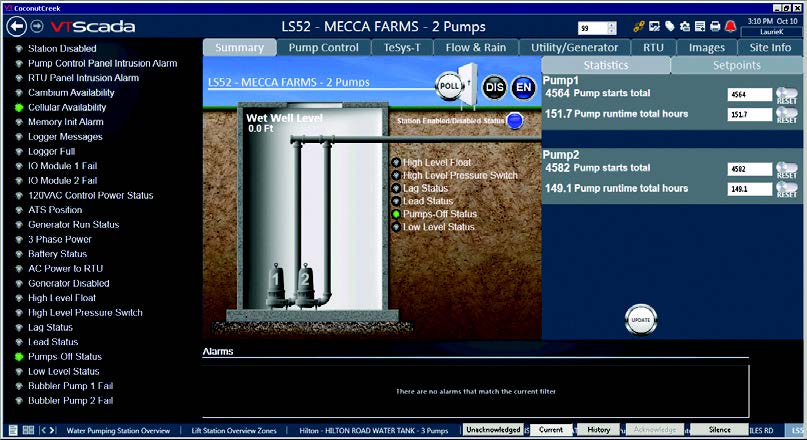The width and height of the screenshot is (807, 440).
Task: Click the printer icon in top toolbar
Action: tap(714, 26)
